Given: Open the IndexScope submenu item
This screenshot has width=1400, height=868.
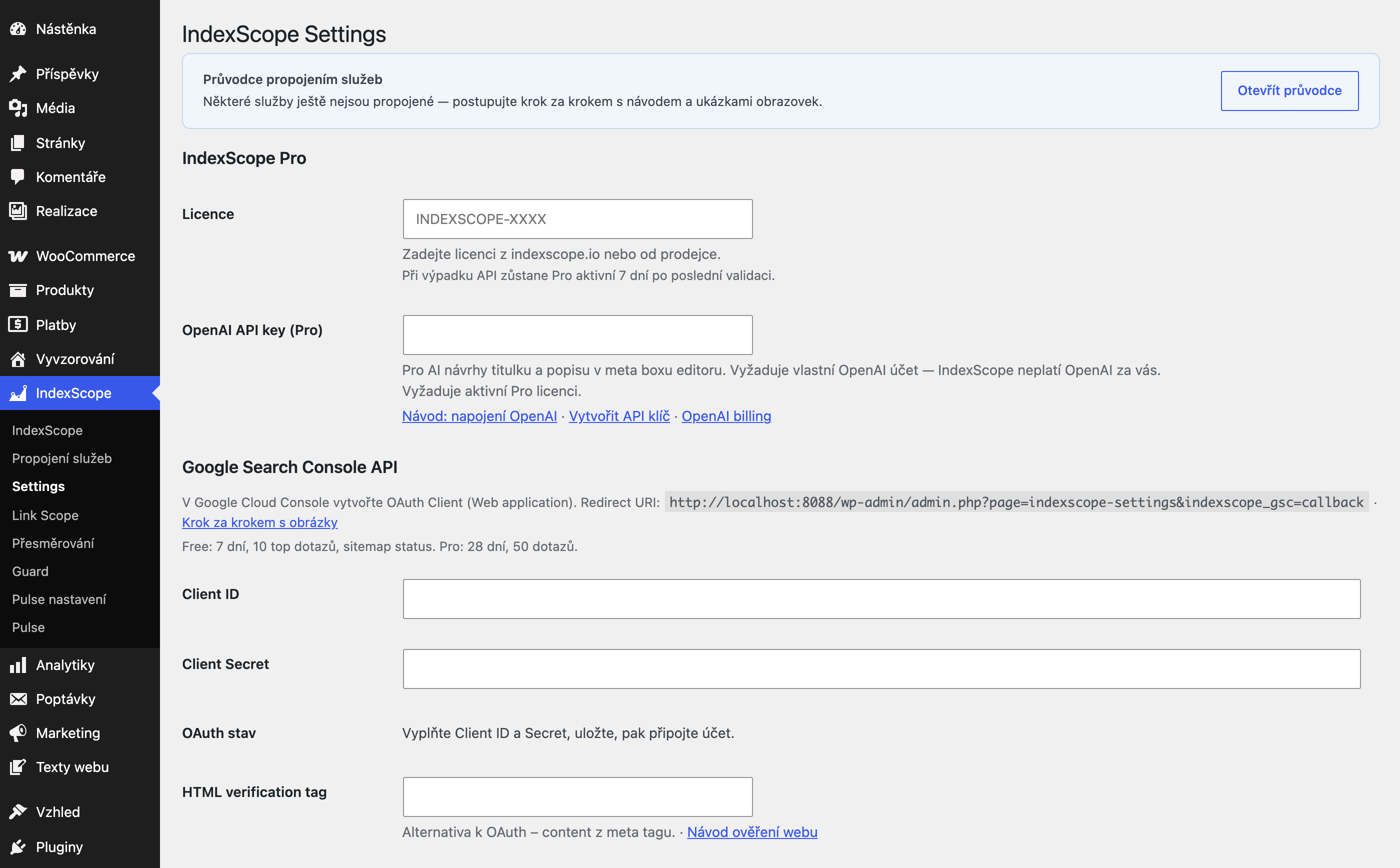Looking at the screenshot, I should point(47,430).
